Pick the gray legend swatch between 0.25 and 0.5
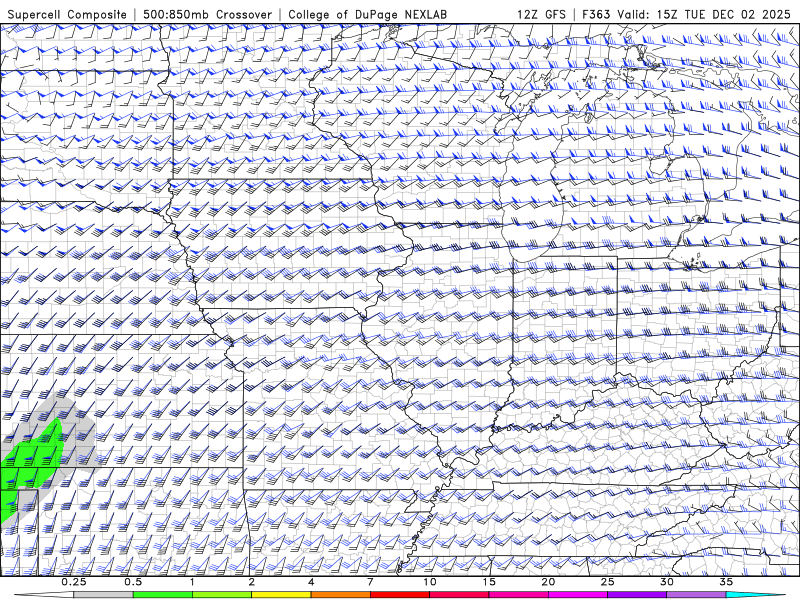 [x=104, y=595]
